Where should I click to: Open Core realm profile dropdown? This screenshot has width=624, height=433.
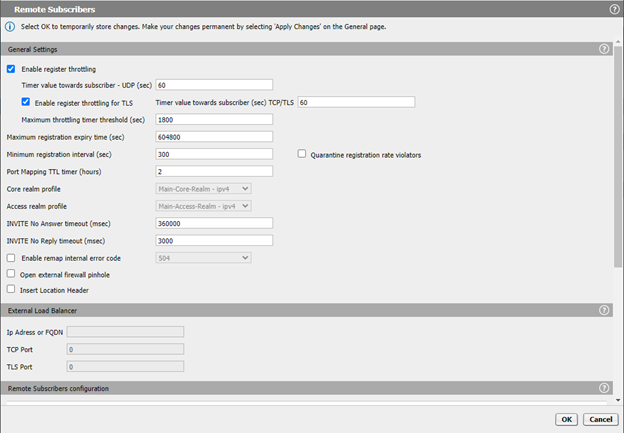tap(203, 189)
